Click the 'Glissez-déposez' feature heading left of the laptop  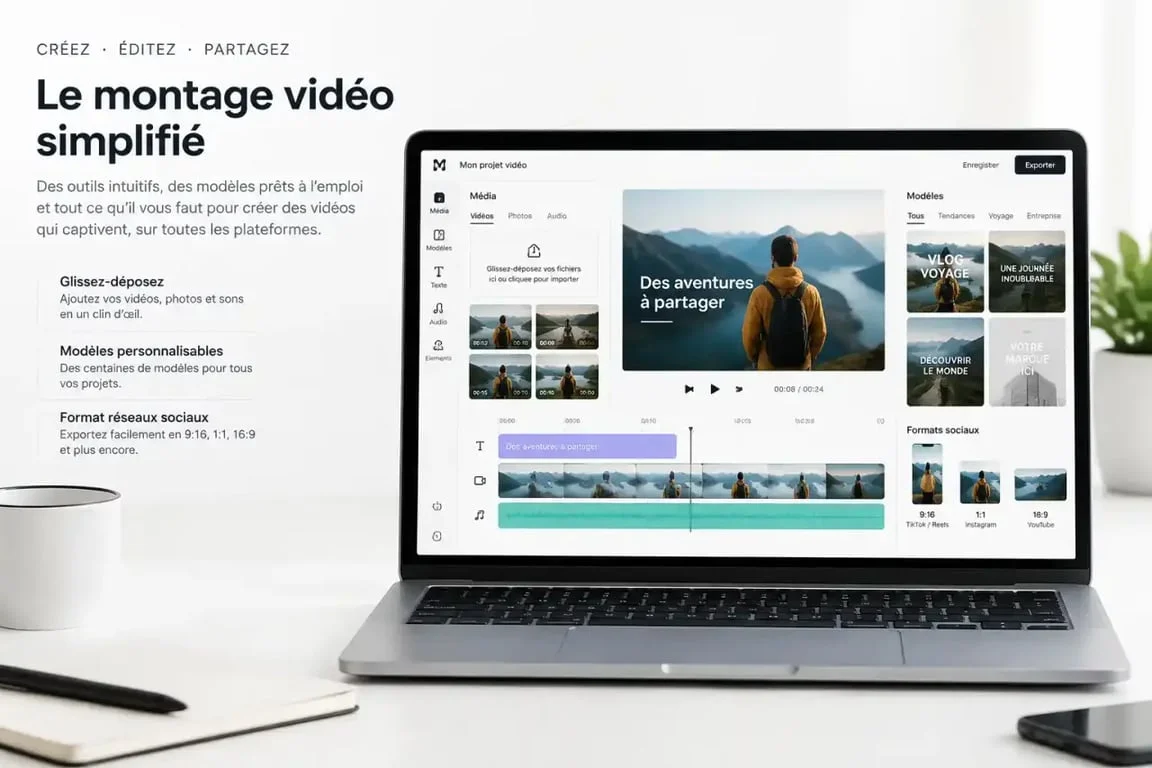coord(112,281)
